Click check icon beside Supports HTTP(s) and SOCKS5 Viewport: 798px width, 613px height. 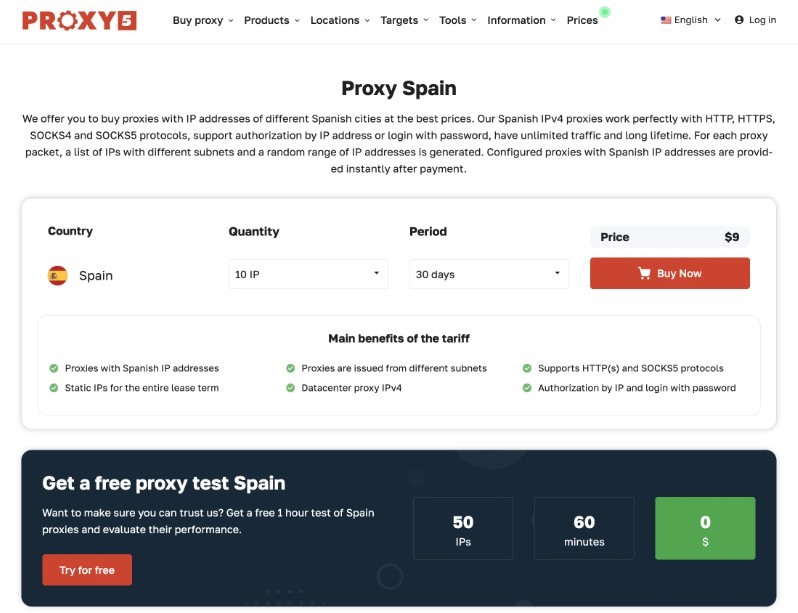pyautogui.click(x=527, y=368)
